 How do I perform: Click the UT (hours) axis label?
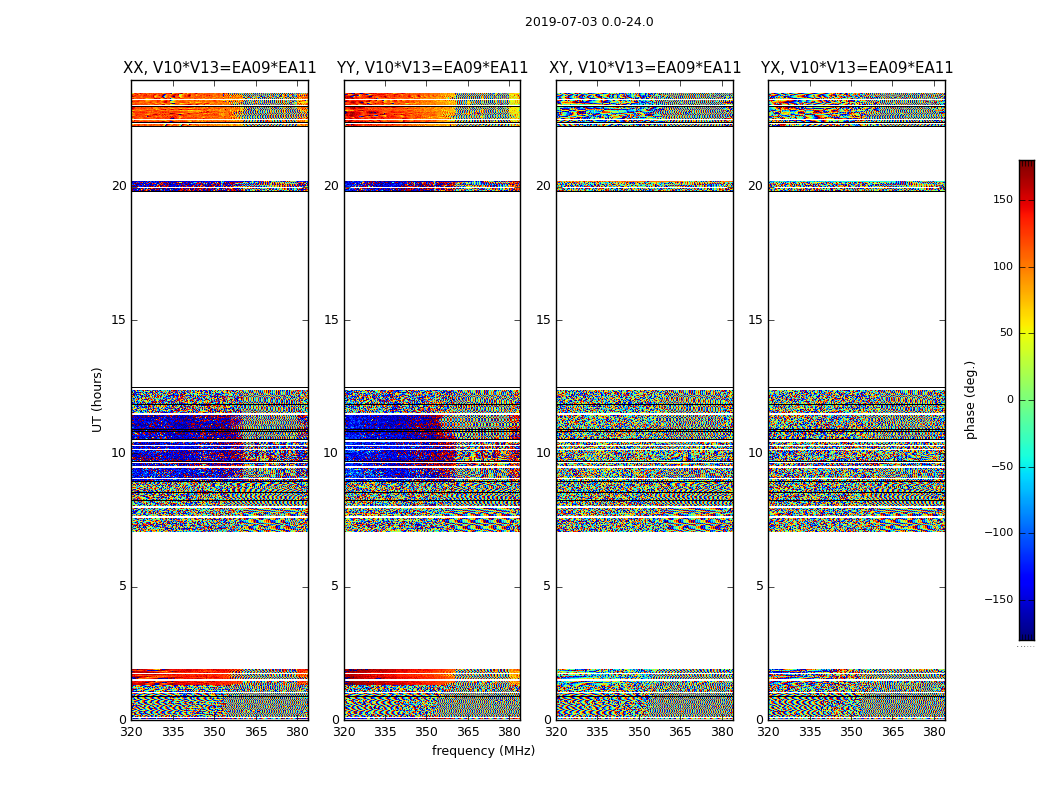(97, 400)
